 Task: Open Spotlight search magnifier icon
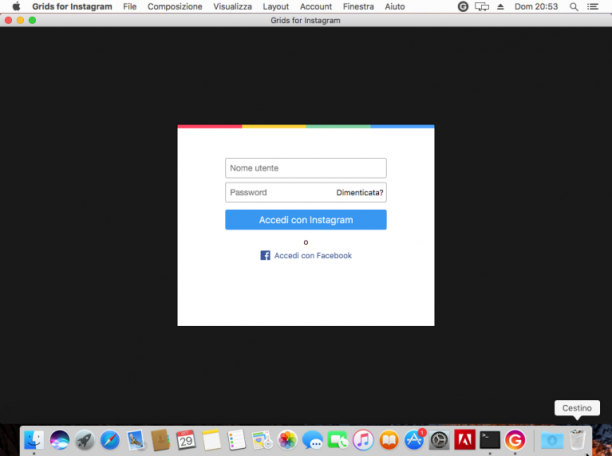click(573, 6)
